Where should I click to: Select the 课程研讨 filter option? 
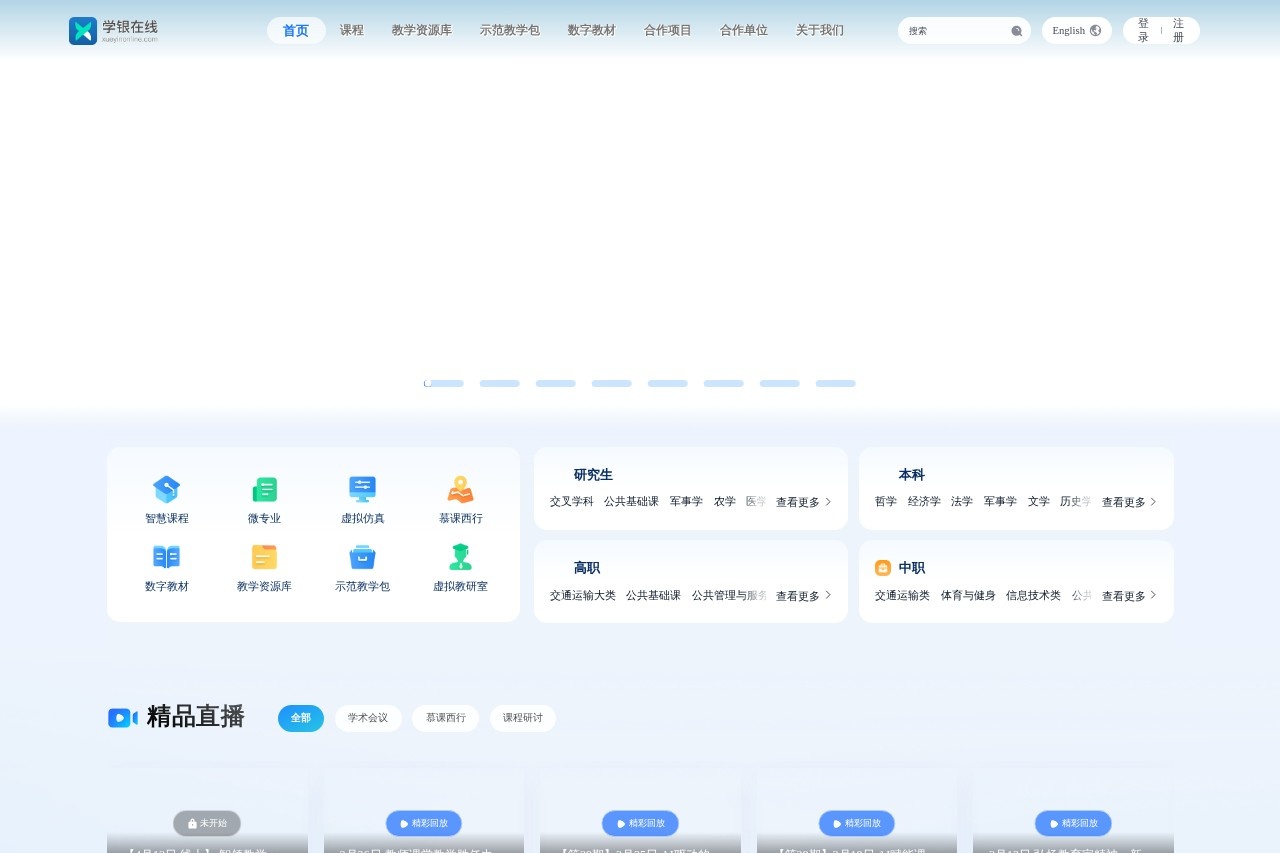click(523, 718)
